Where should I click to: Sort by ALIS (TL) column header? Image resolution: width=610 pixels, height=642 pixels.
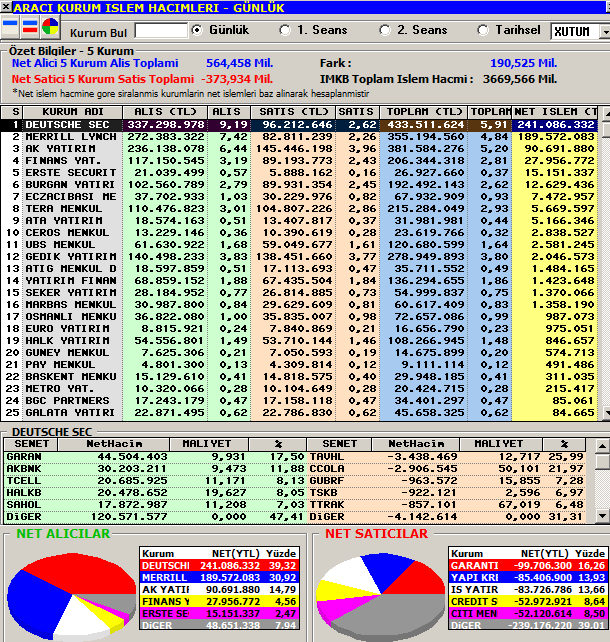[165, 112]
